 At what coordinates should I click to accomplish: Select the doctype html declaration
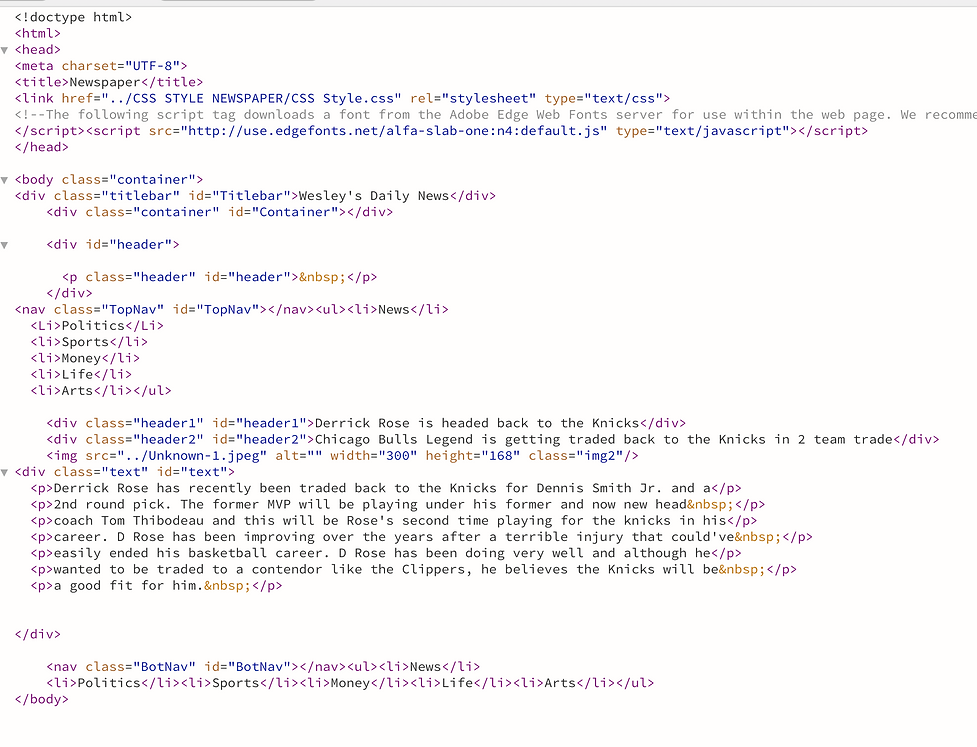[75, 16]
